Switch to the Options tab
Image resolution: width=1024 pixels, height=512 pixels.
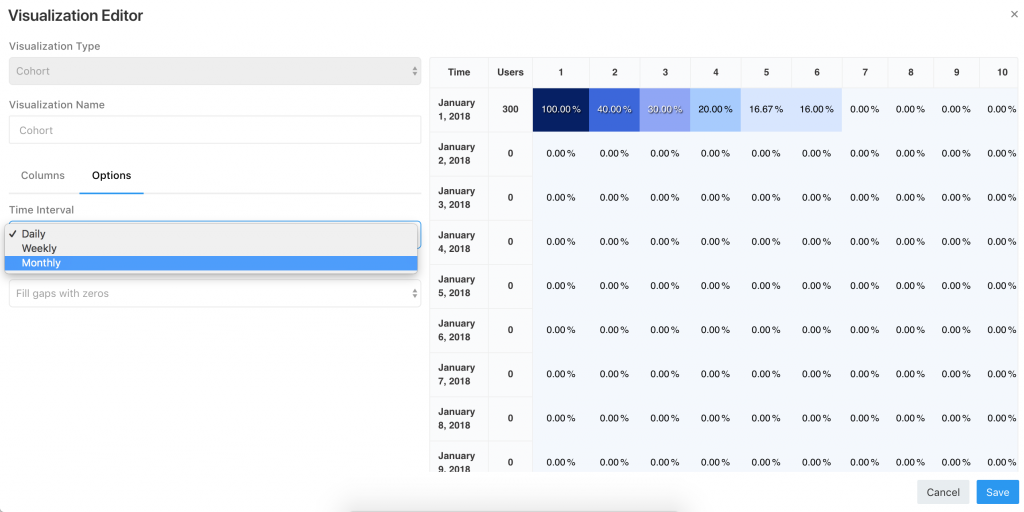click(112, 176)
